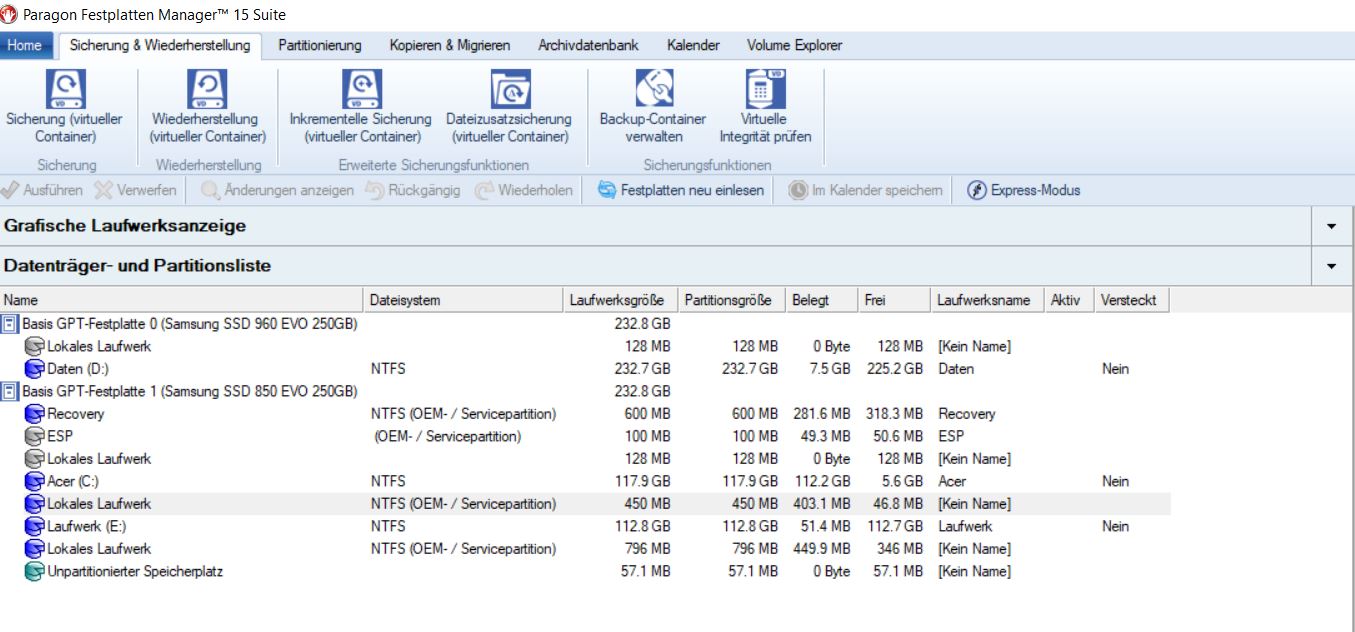
Task: Click the 112.7 GB free value for Laufwerk
Action: pos(893,526)
